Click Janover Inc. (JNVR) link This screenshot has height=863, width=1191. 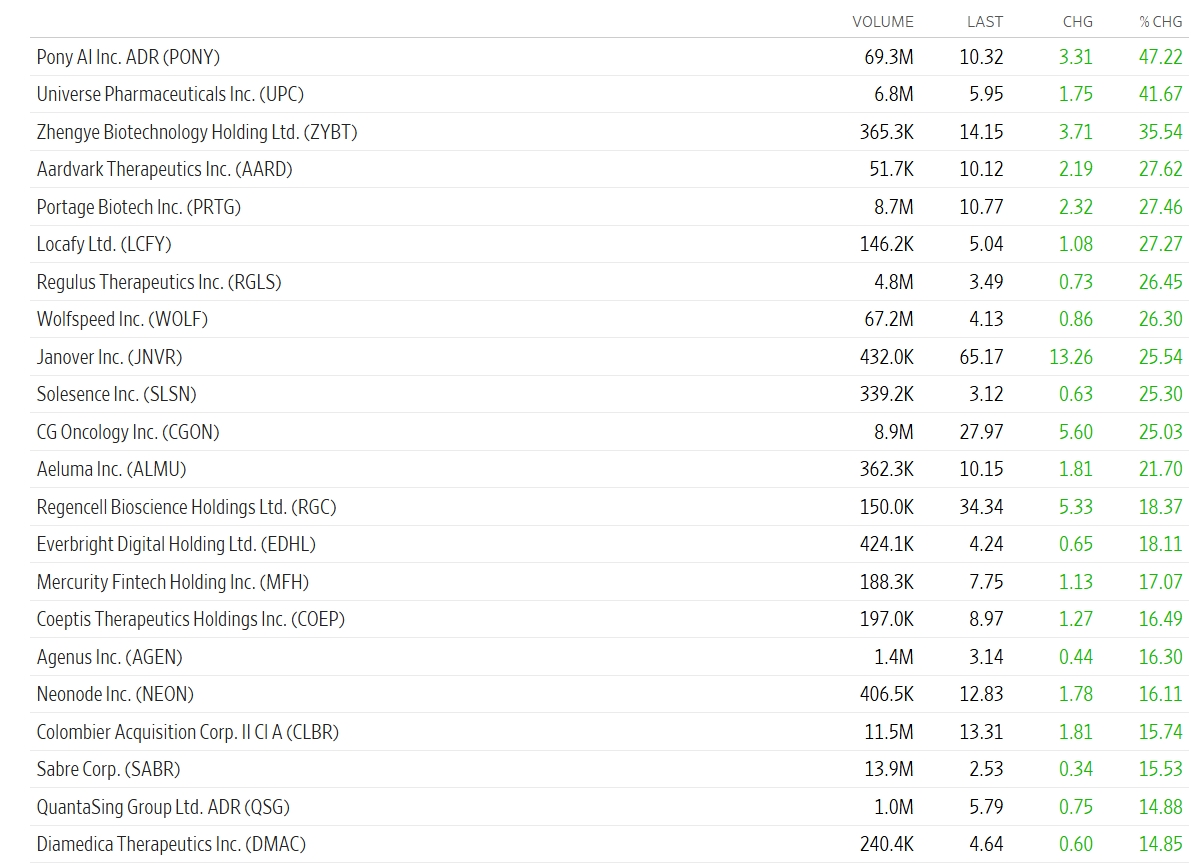(109, 357)
